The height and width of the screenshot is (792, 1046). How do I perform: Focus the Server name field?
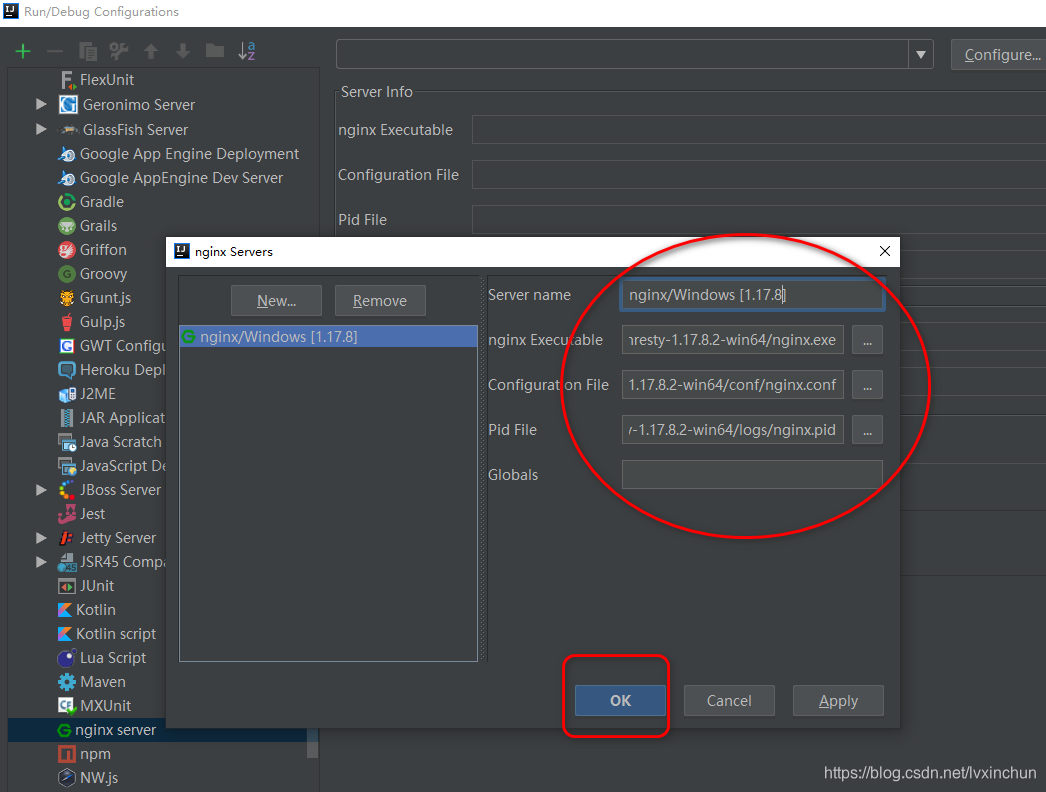752,295
